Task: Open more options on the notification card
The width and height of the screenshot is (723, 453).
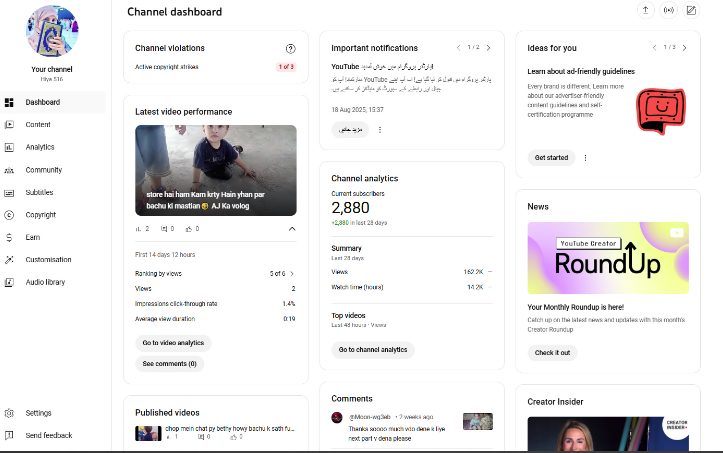Action: (380, 130)
